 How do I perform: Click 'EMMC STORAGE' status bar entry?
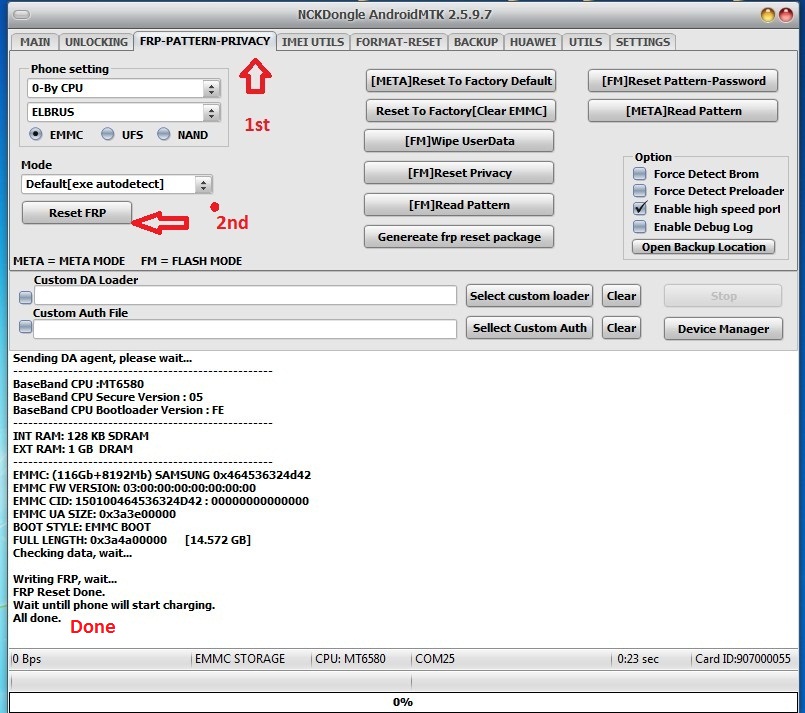pyautogui.click(x=240, y=659)
